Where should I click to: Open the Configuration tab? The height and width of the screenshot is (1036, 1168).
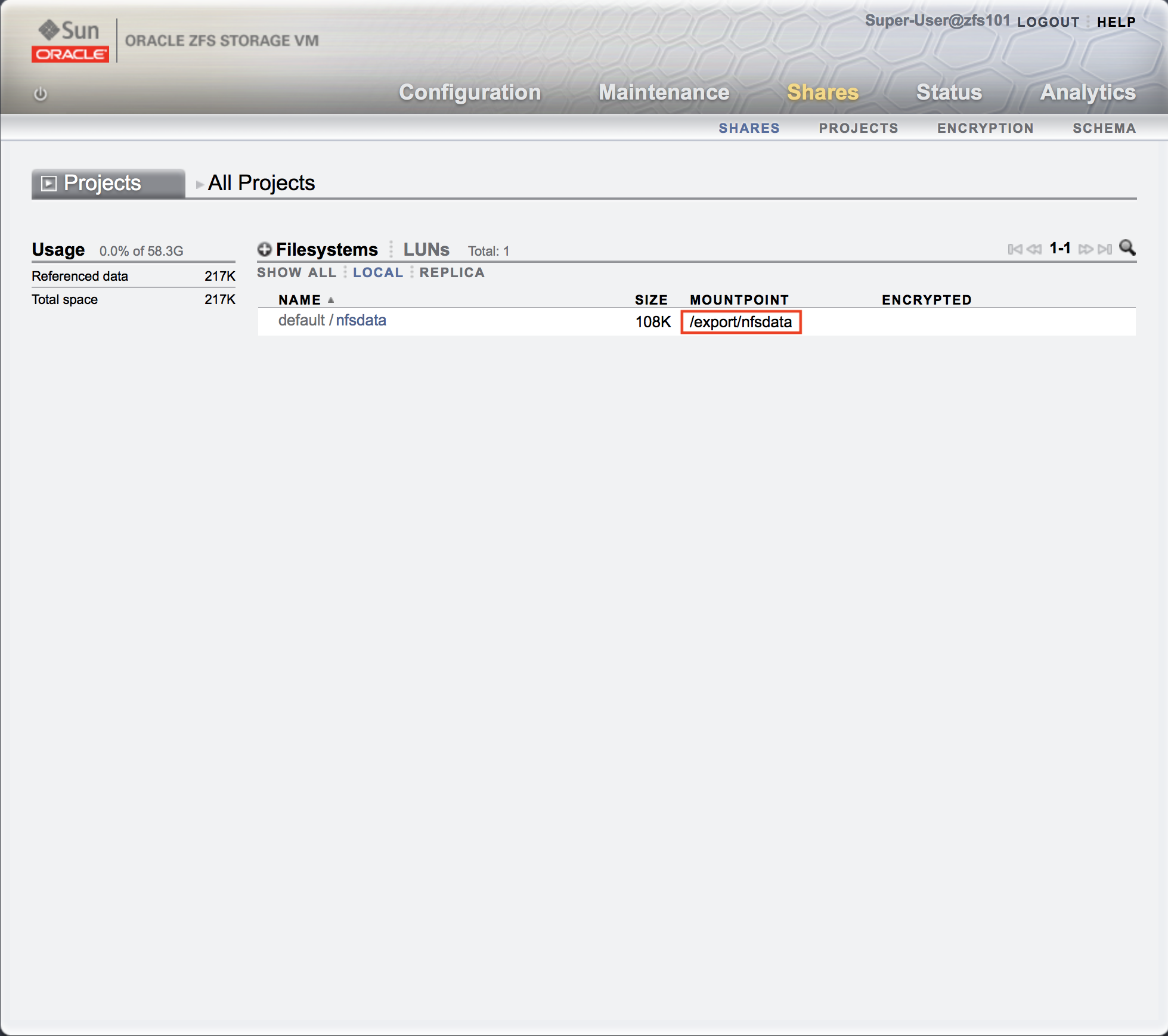click(x=470, y=92)
